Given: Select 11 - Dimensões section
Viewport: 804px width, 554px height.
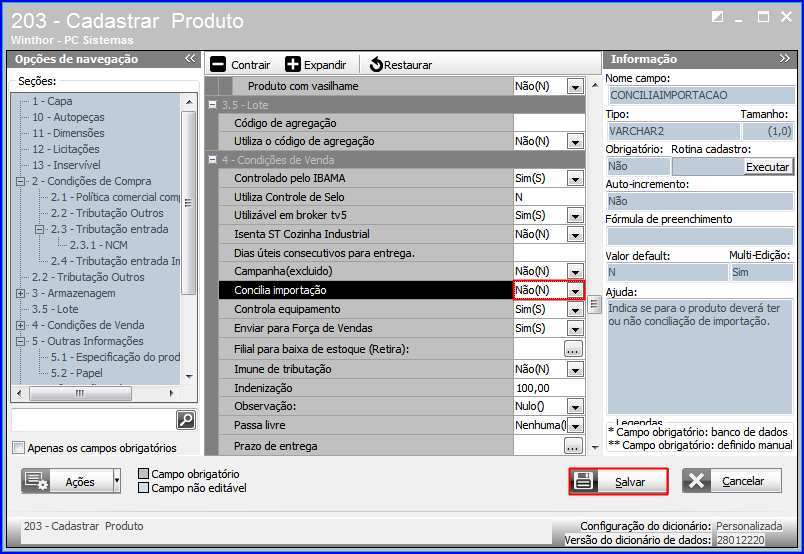Looking at the screenshot, I should [x=68, y=133].
